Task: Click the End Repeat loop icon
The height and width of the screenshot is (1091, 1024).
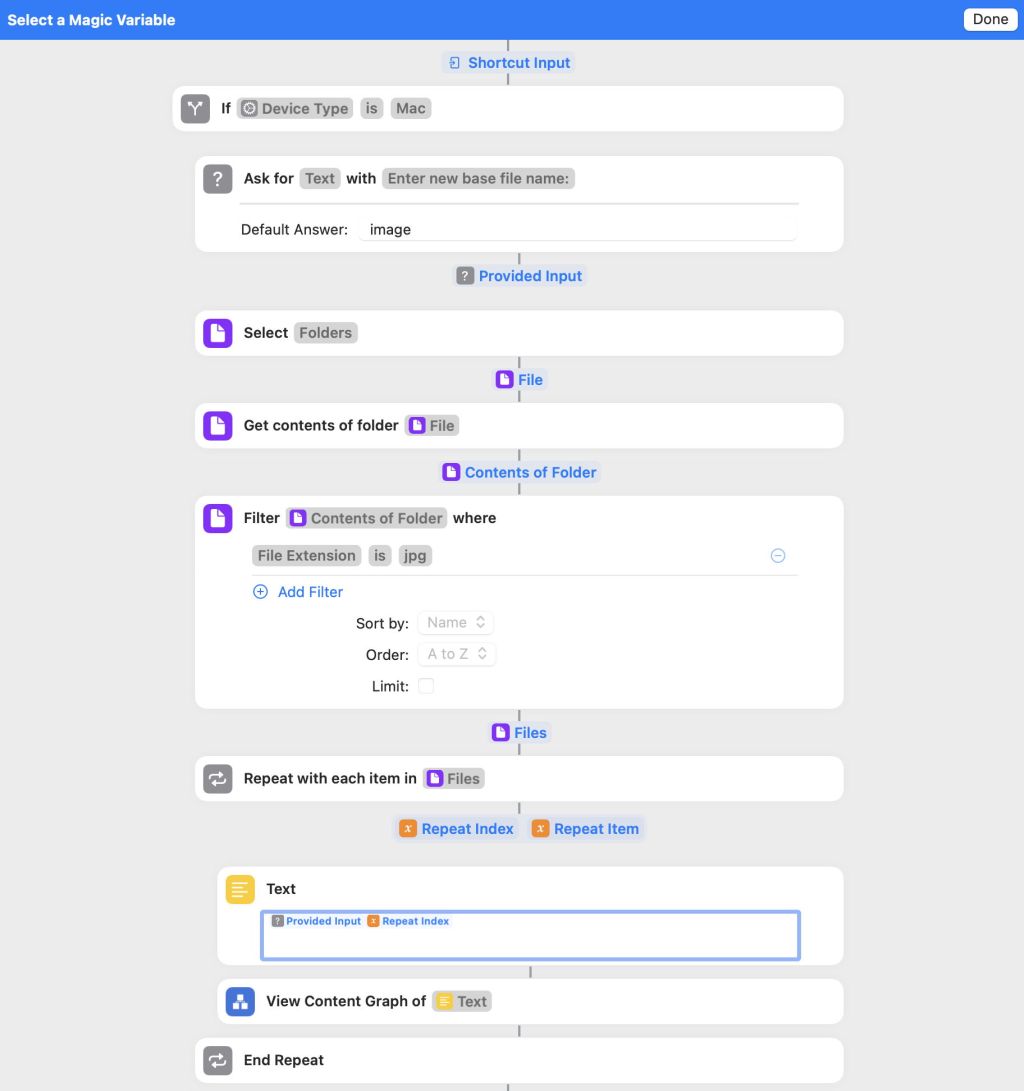Action: point(217,1060)
